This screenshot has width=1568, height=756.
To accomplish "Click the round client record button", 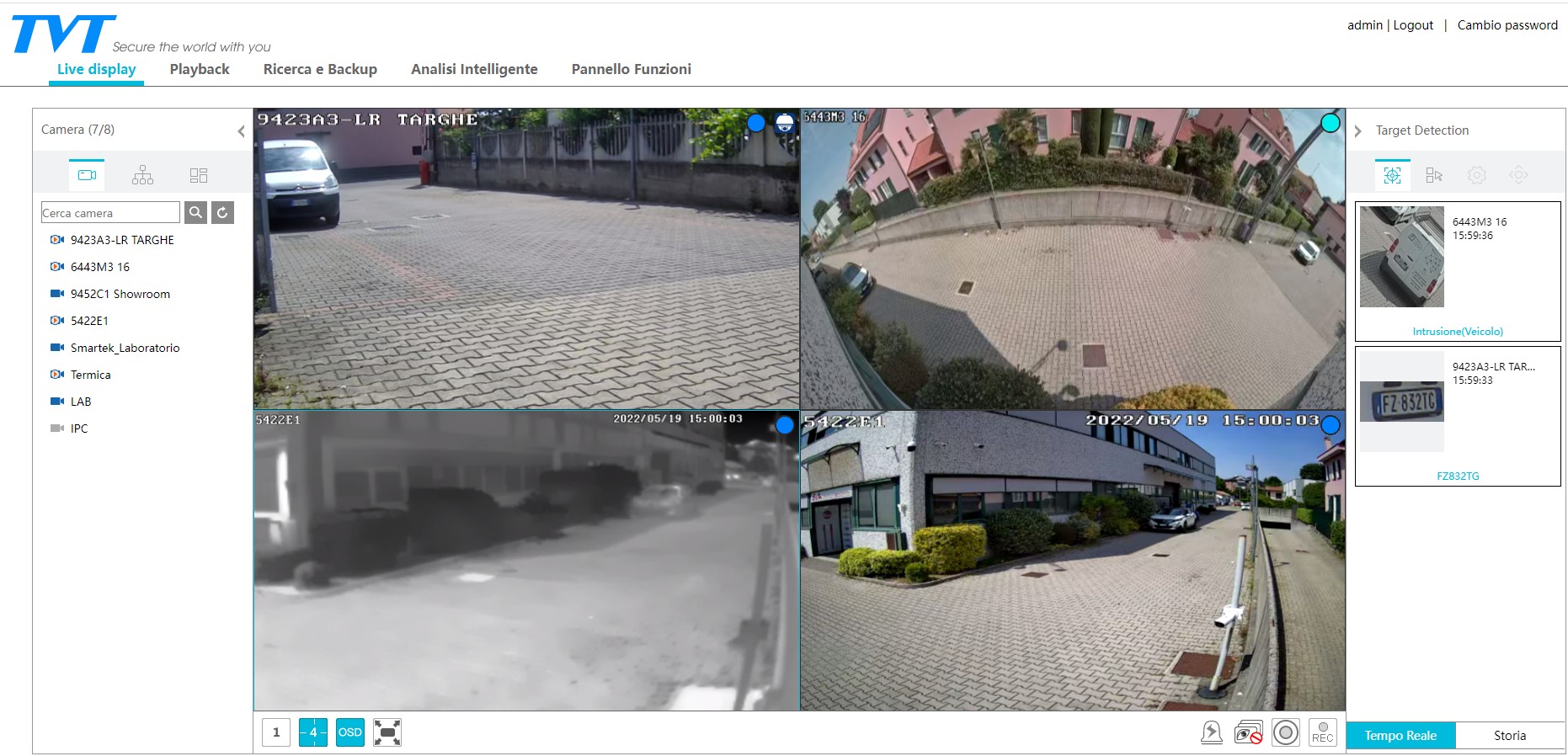I will (1286, 732).
